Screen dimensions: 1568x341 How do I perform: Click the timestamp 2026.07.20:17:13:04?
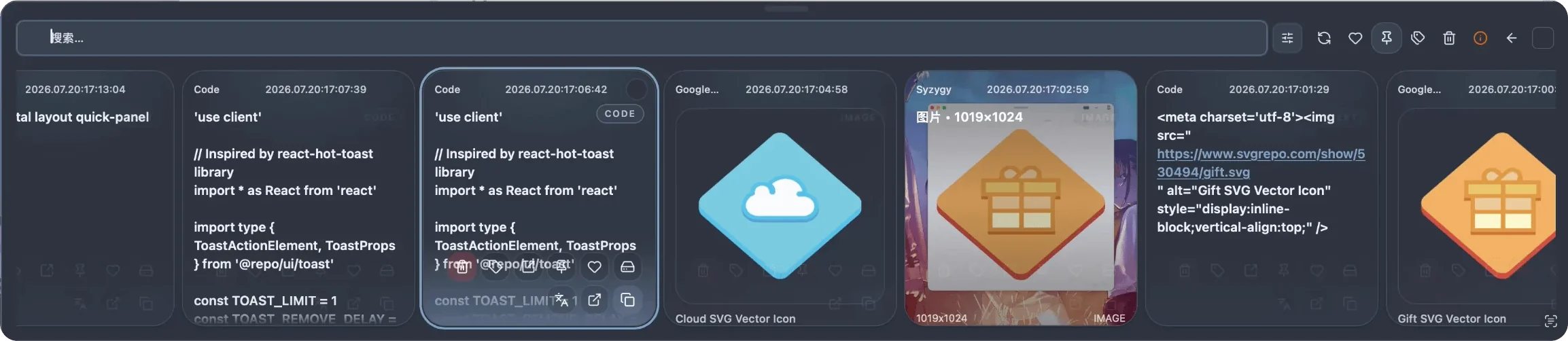tap(75, 89)
